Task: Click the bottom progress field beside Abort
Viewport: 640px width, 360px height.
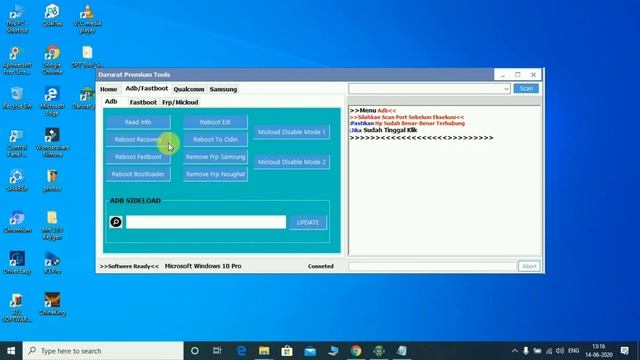Action: pyautogui.click(x=433, y=266)
